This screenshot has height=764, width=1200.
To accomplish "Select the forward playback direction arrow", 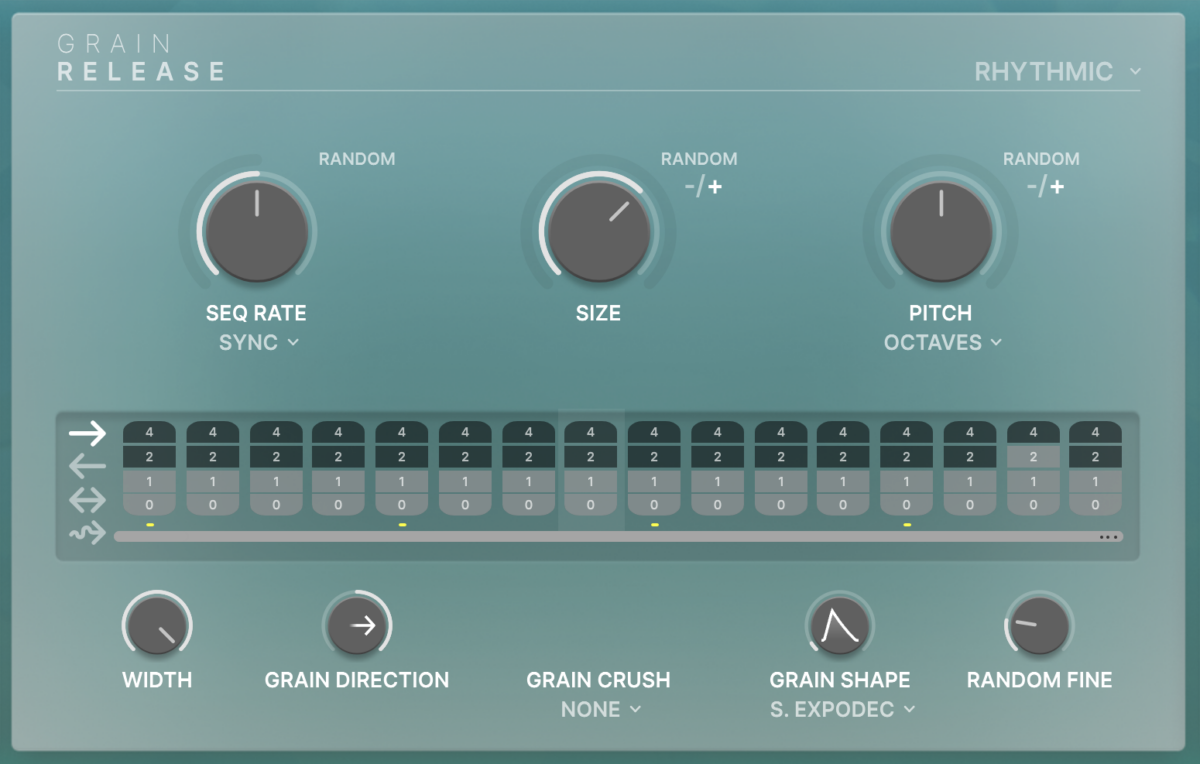I will point(87,433).
